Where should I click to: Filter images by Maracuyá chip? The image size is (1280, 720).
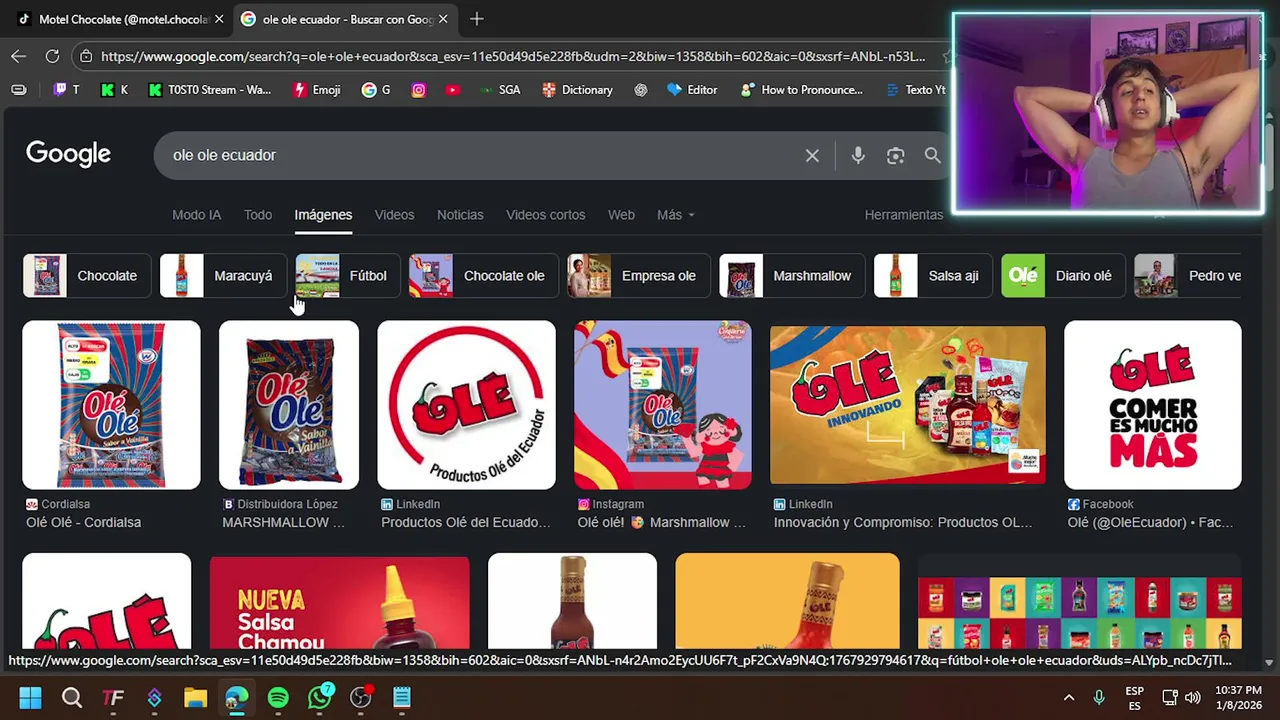click(222, 276)
